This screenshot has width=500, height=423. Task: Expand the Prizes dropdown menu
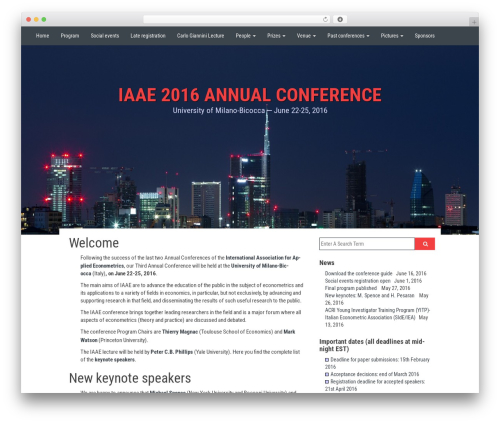pyautogui.click(x=276, y=36)
